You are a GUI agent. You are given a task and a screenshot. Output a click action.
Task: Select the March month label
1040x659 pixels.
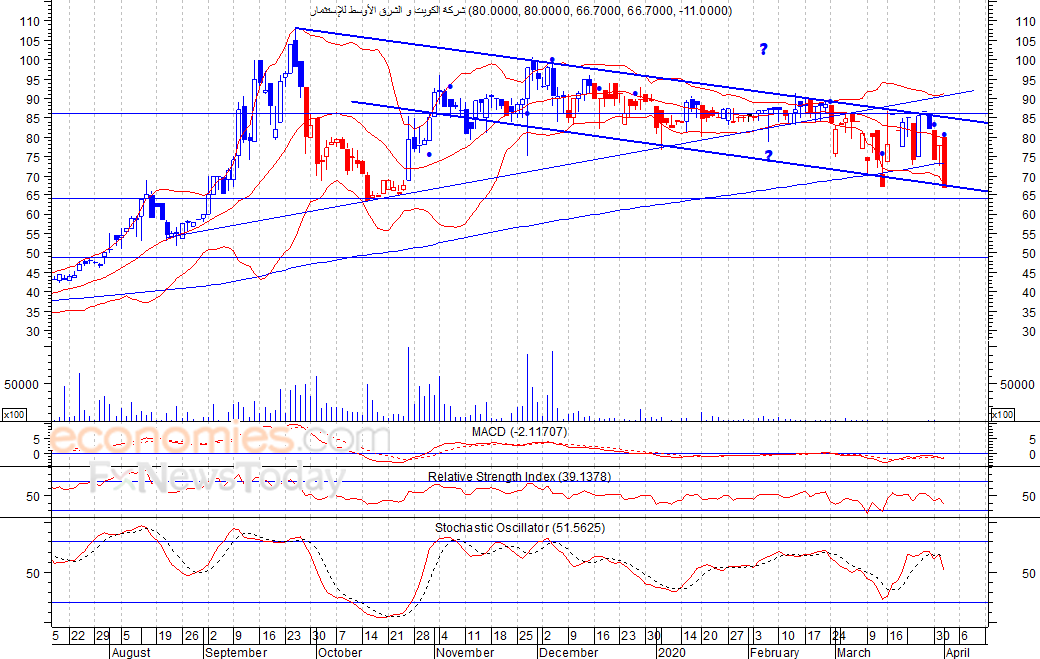click(854, 652)
